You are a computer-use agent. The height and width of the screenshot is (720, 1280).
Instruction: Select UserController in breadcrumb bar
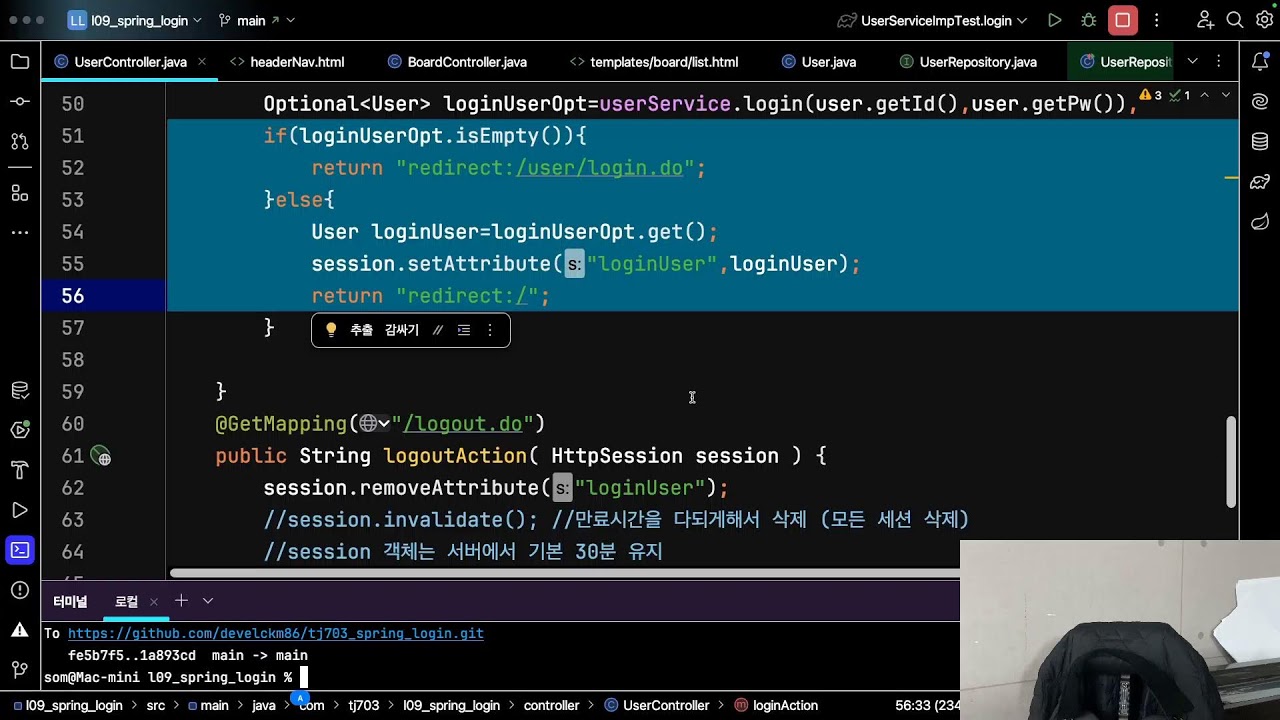point(656,705)
